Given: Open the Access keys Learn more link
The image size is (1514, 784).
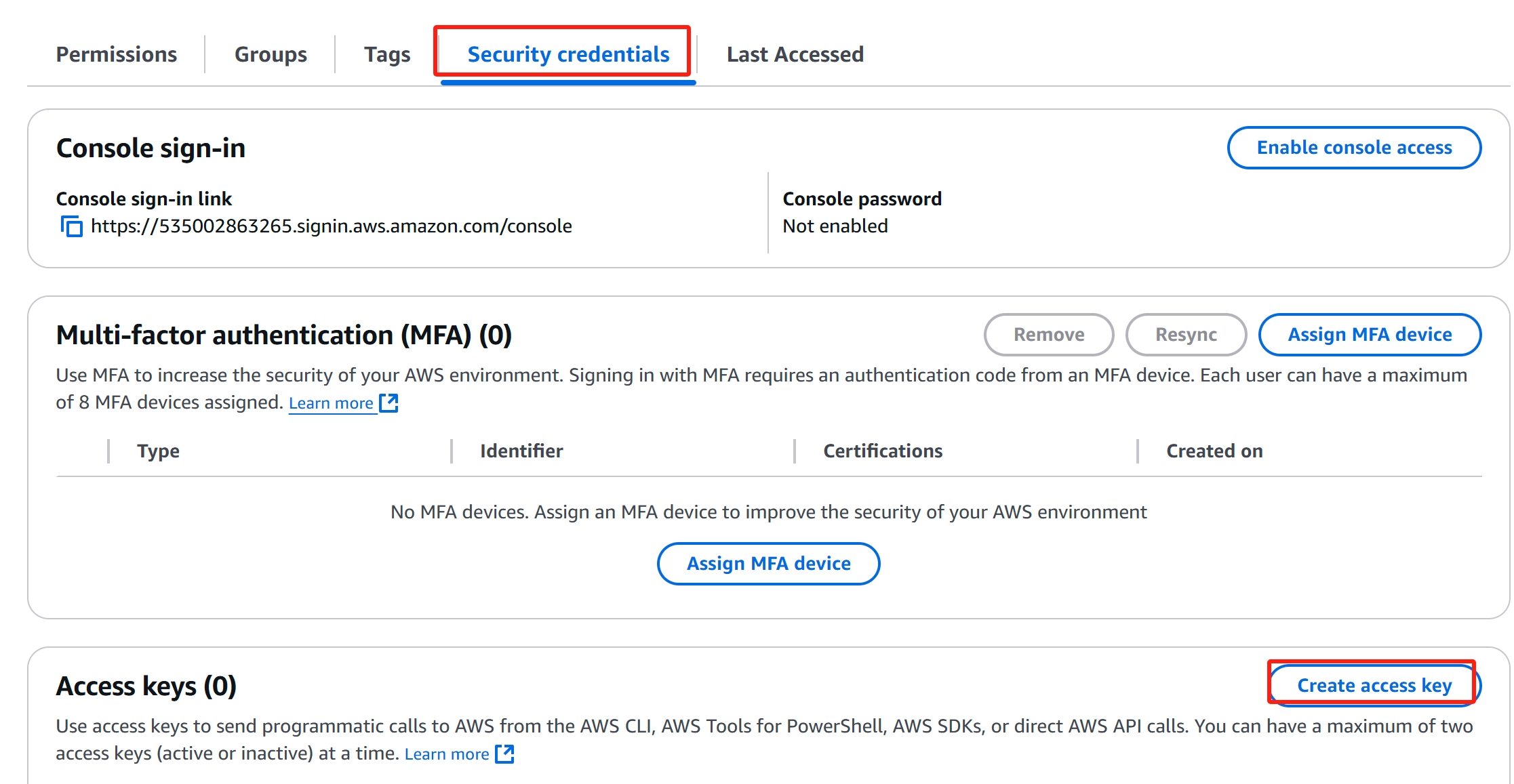Looking at the screenshot, I should coord(447,754).
